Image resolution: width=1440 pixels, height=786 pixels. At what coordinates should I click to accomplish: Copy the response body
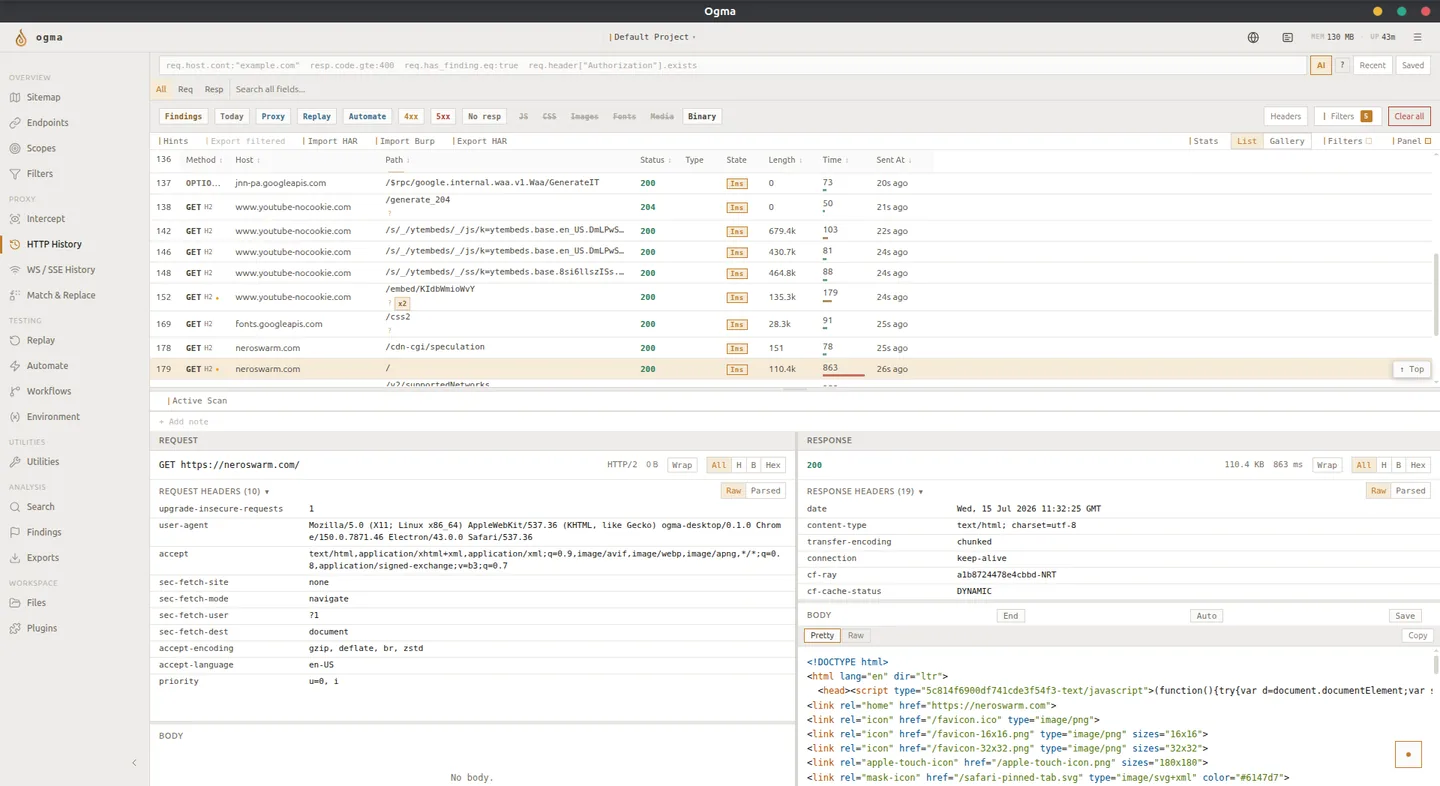coord(1417,636)
